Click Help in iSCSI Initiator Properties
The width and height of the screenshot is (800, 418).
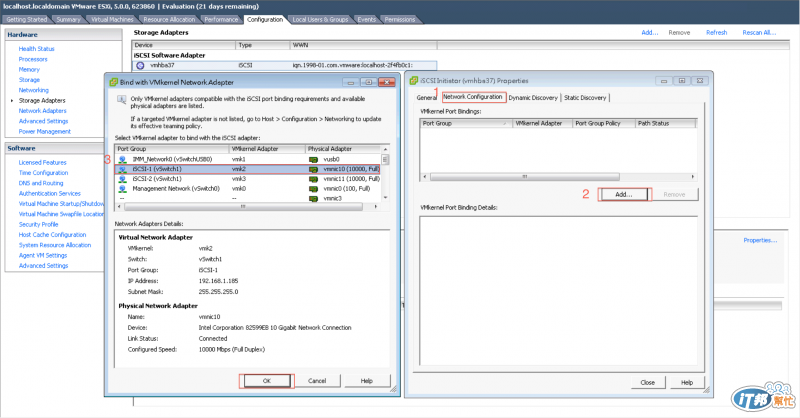687,382
